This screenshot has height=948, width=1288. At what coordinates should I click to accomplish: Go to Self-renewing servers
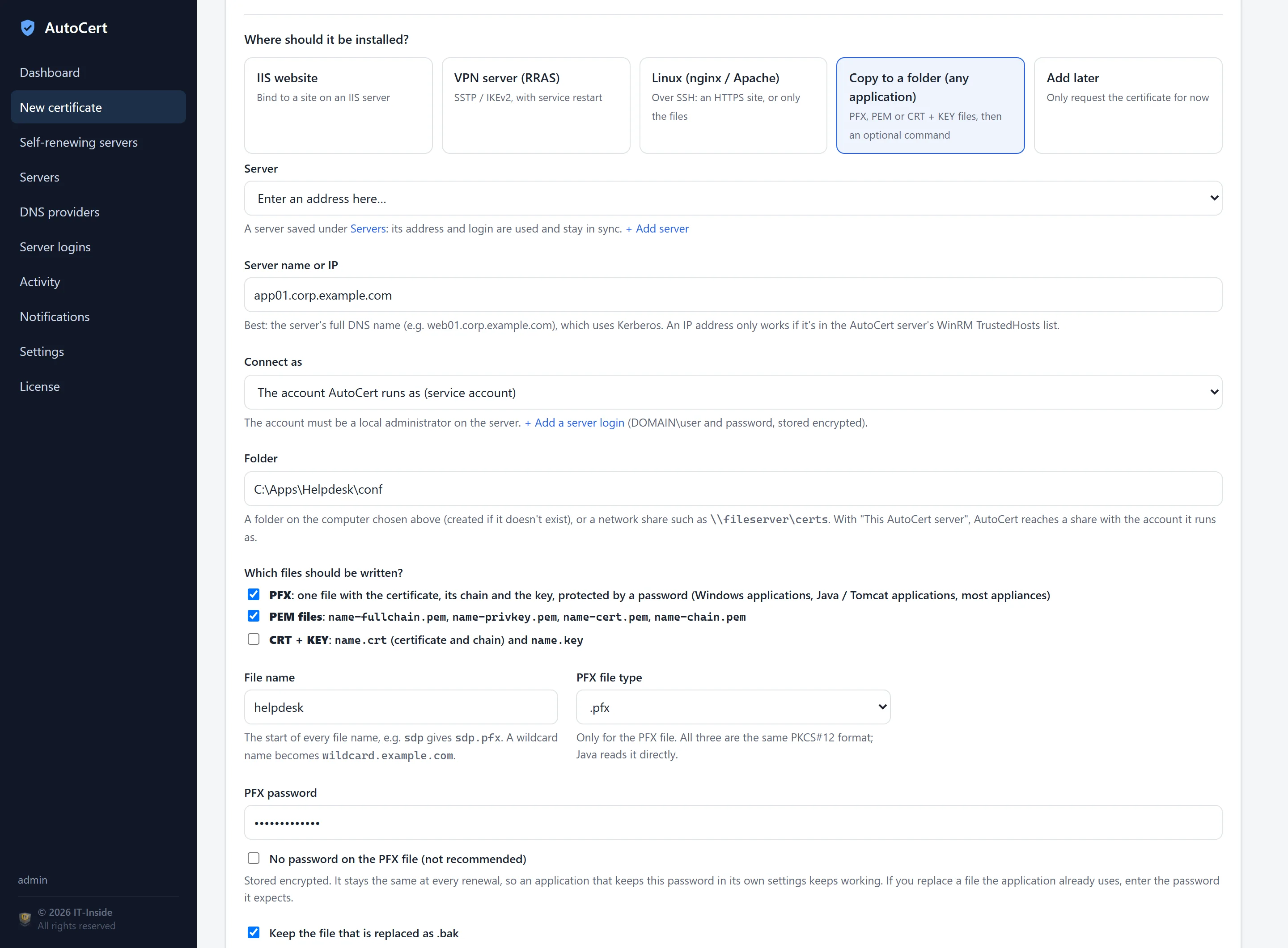click(x=98, y=142)
